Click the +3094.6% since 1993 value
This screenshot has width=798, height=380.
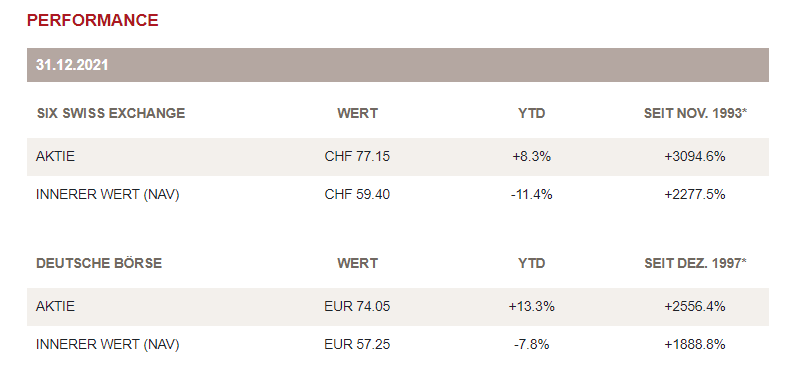coord(695,156)
